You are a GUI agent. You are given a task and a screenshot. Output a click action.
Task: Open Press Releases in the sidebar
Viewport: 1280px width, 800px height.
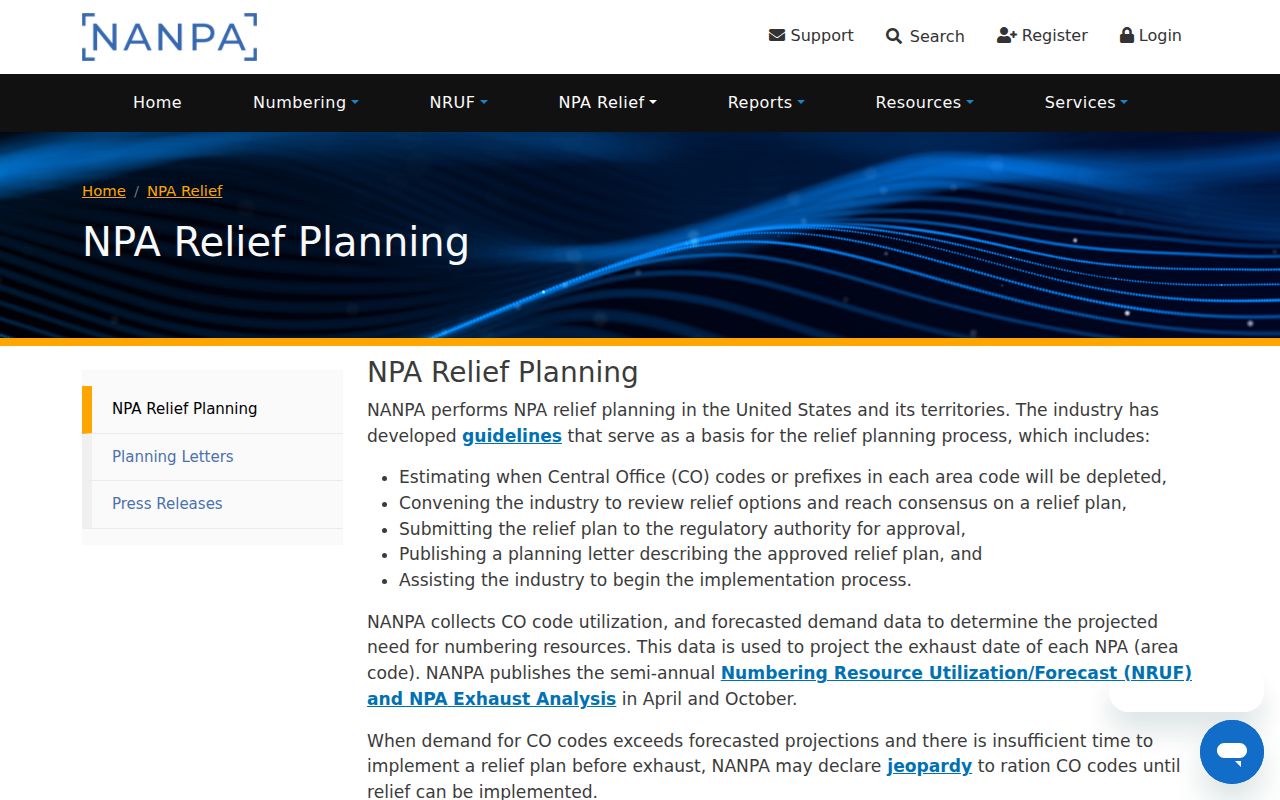pyautogui.click(x=212, y=504)
